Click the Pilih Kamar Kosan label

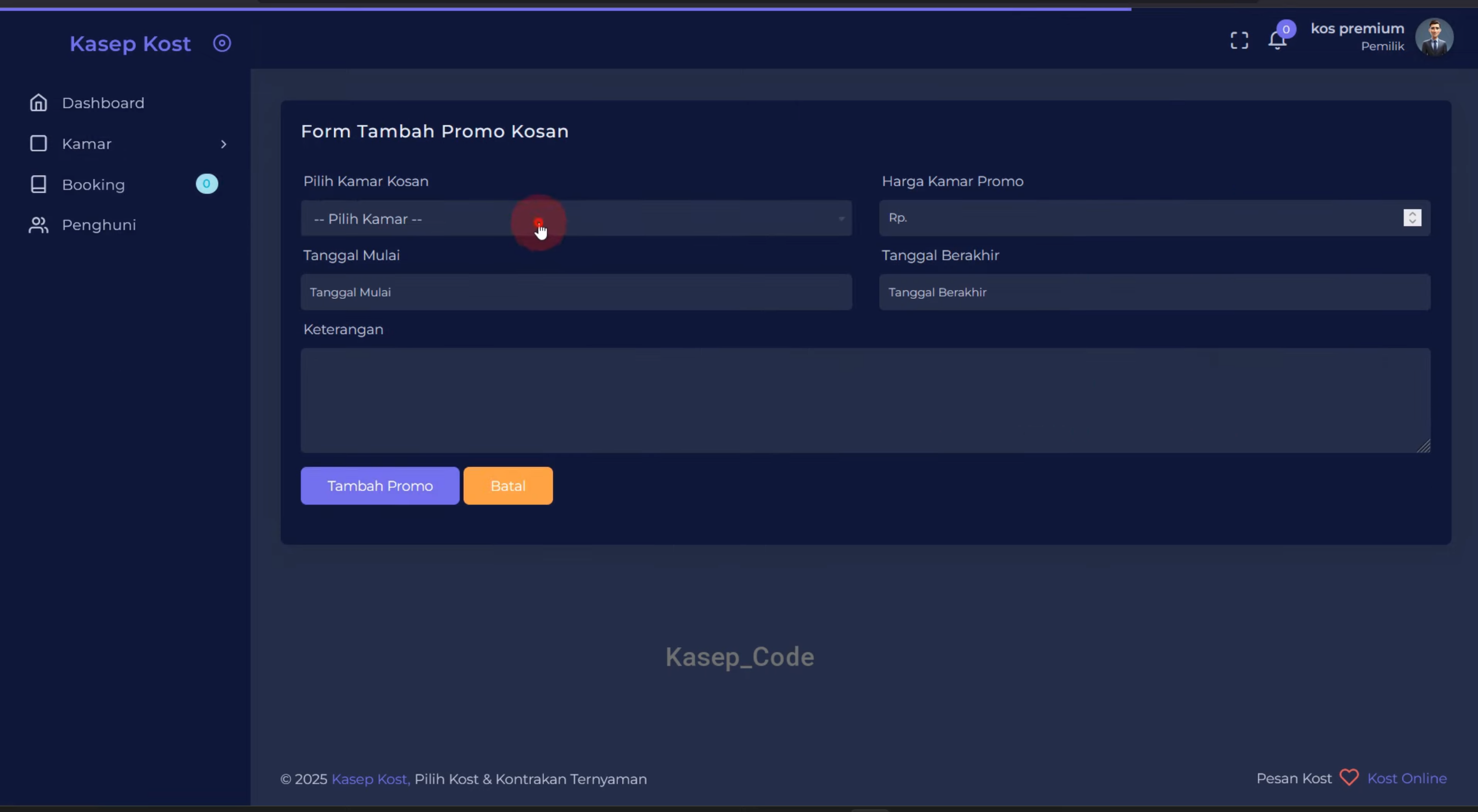366,181
